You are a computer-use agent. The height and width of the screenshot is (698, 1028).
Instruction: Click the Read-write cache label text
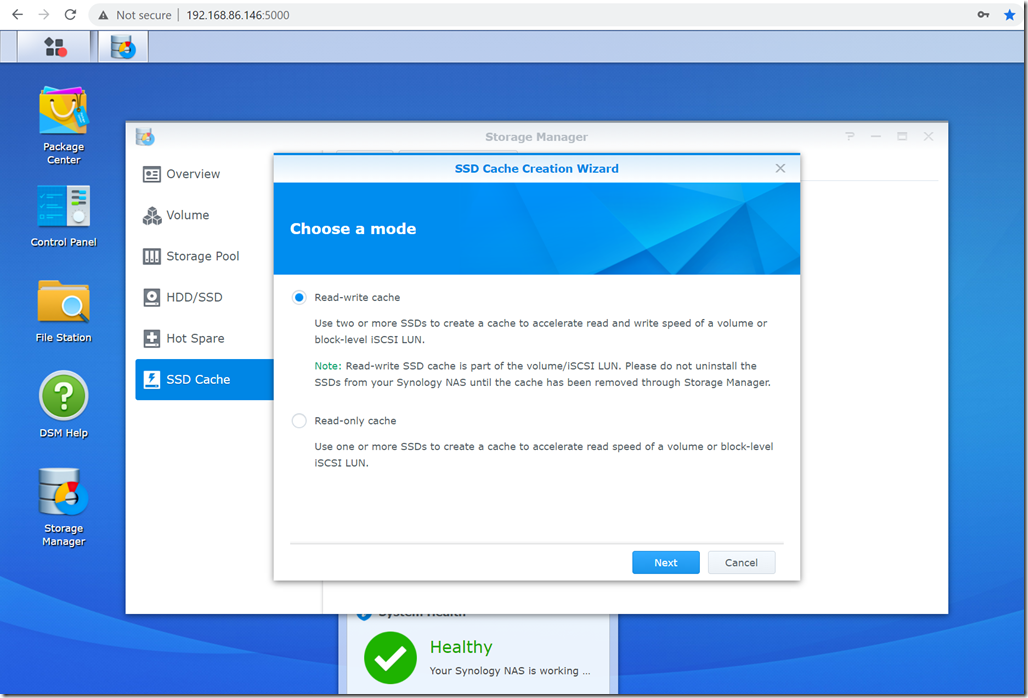pos(357,298)
